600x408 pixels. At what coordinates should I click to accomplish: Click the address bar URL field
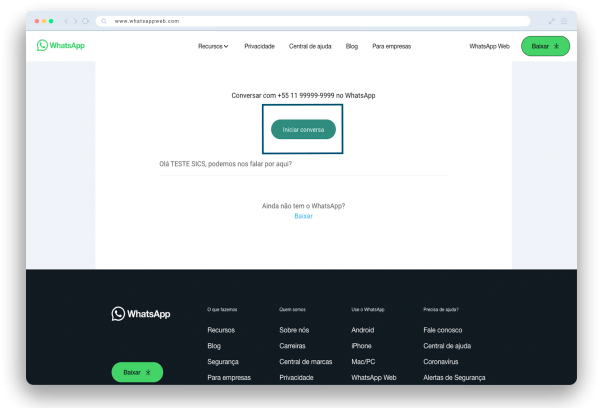point(313,21)
